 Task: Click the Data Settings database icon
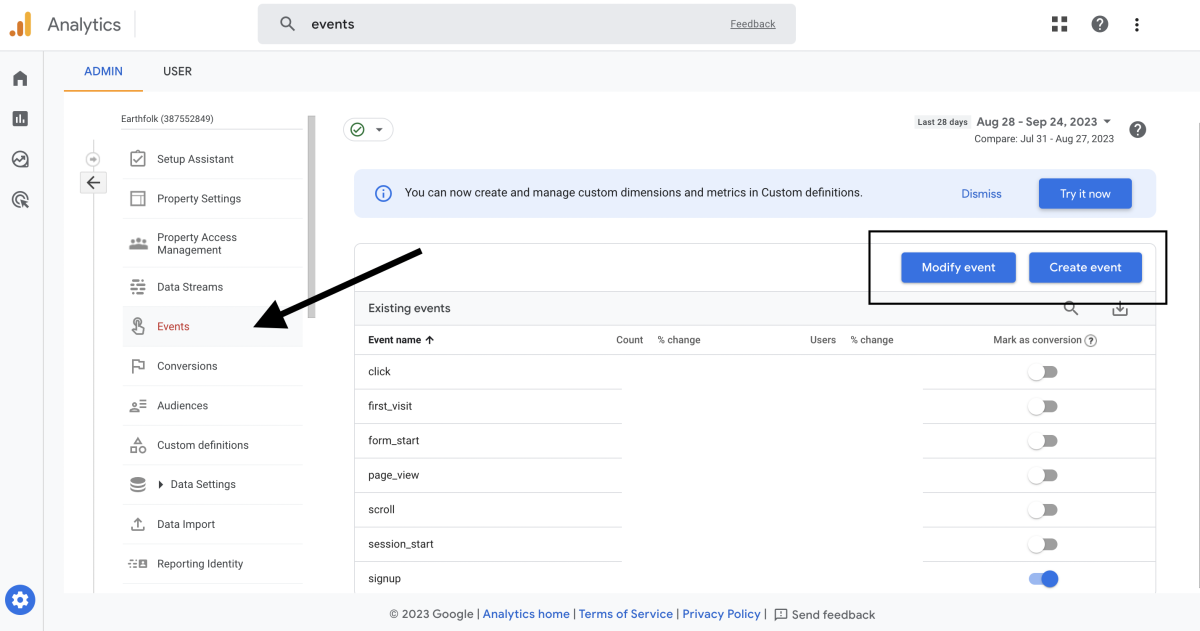(138, 484)
